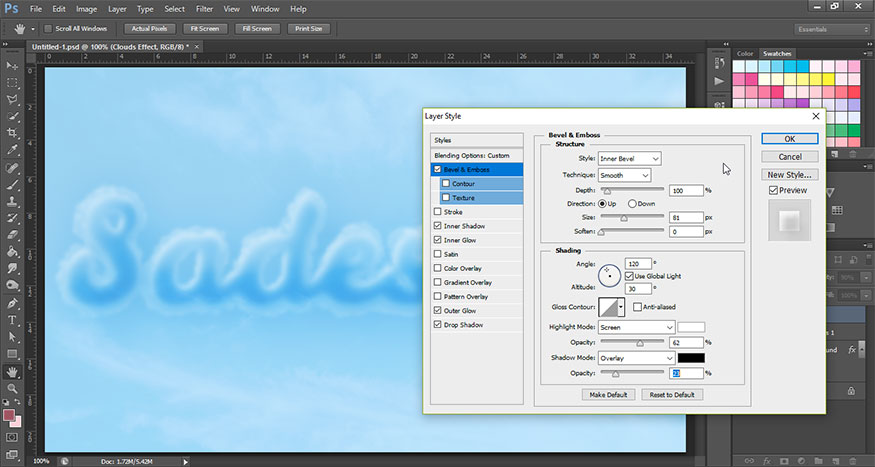The height and width of the screenshot is (467, 875).
Task: Pick the Crop tool
Action: (14, 133)
